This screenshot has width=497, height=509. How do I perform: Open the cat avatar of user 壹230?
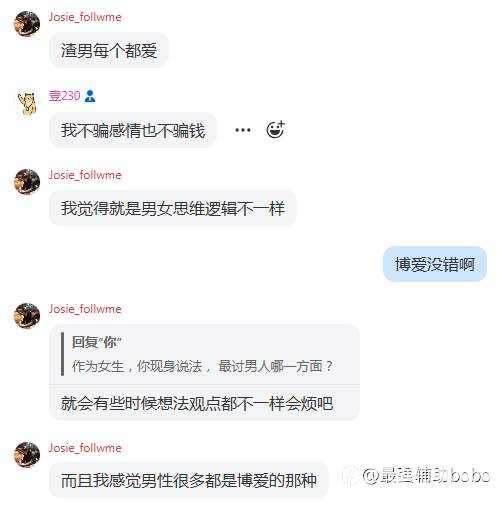27,103
